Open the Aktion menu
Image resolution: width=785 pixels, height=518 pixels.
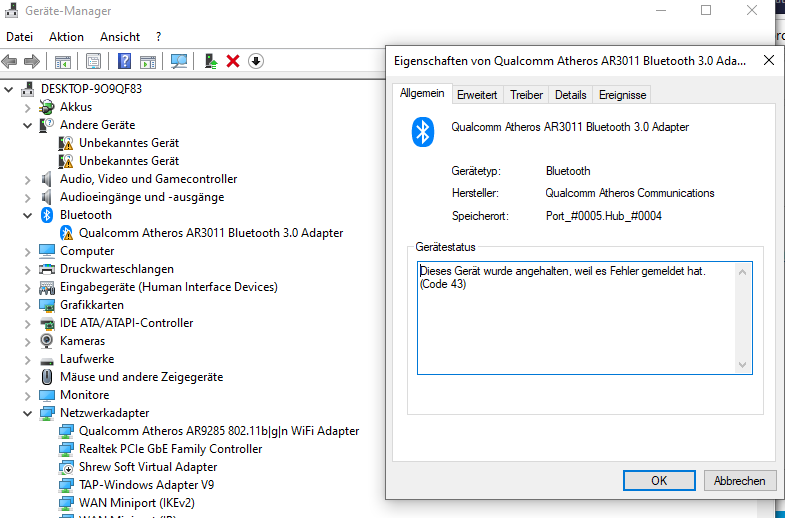click(66, 36)
